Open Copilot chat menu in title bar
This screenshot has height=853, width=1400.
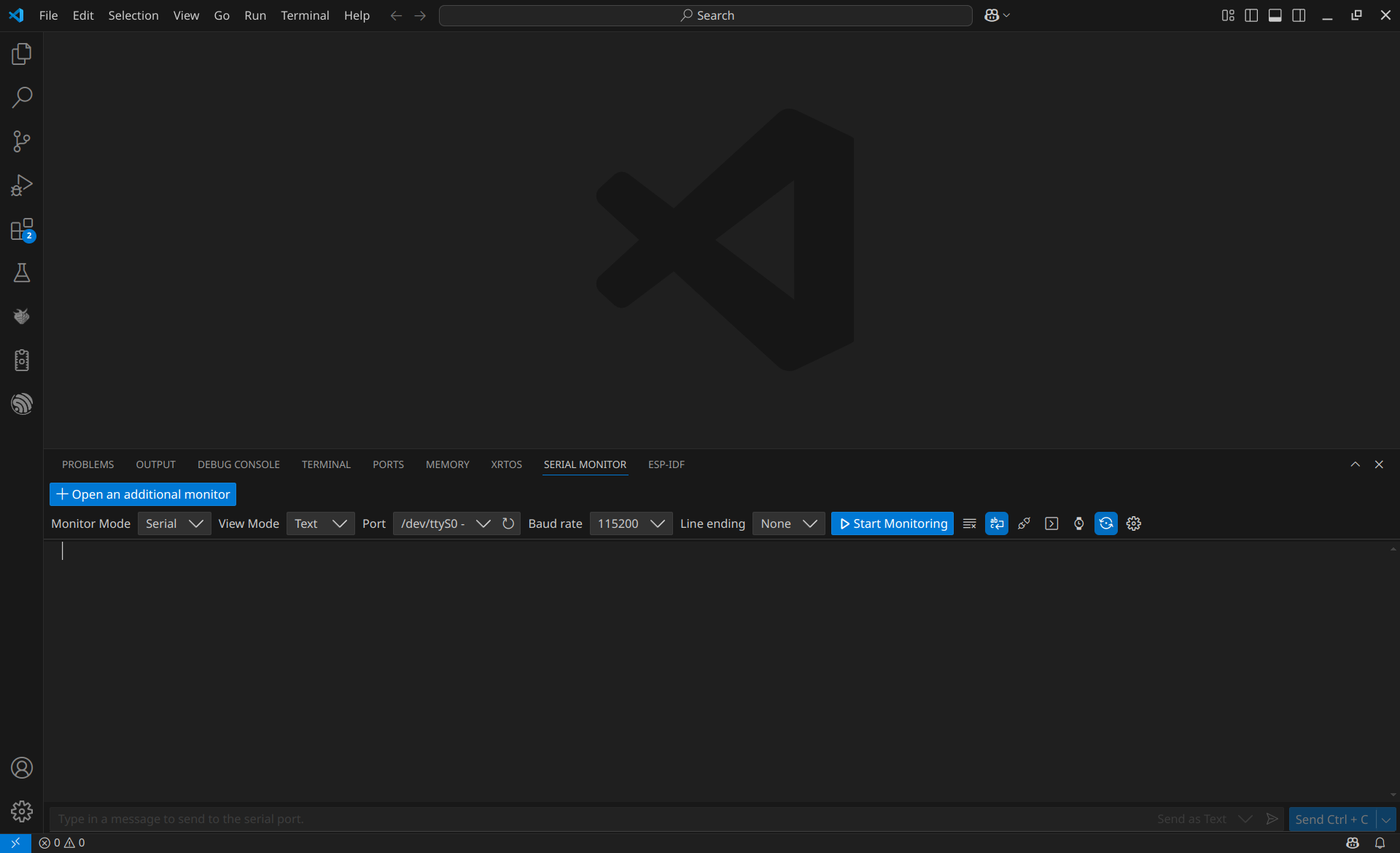(997, 15)
